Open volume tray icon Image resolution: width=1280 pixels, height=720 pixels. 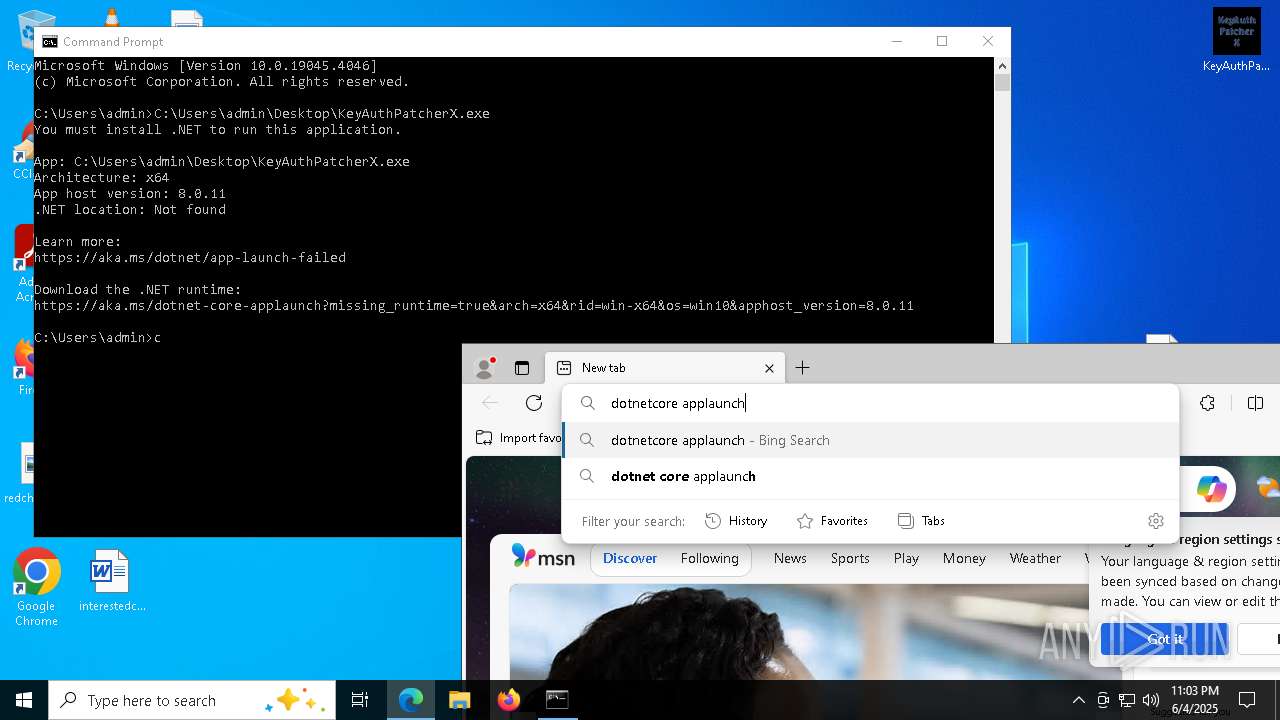click(x=1150, y=700)
